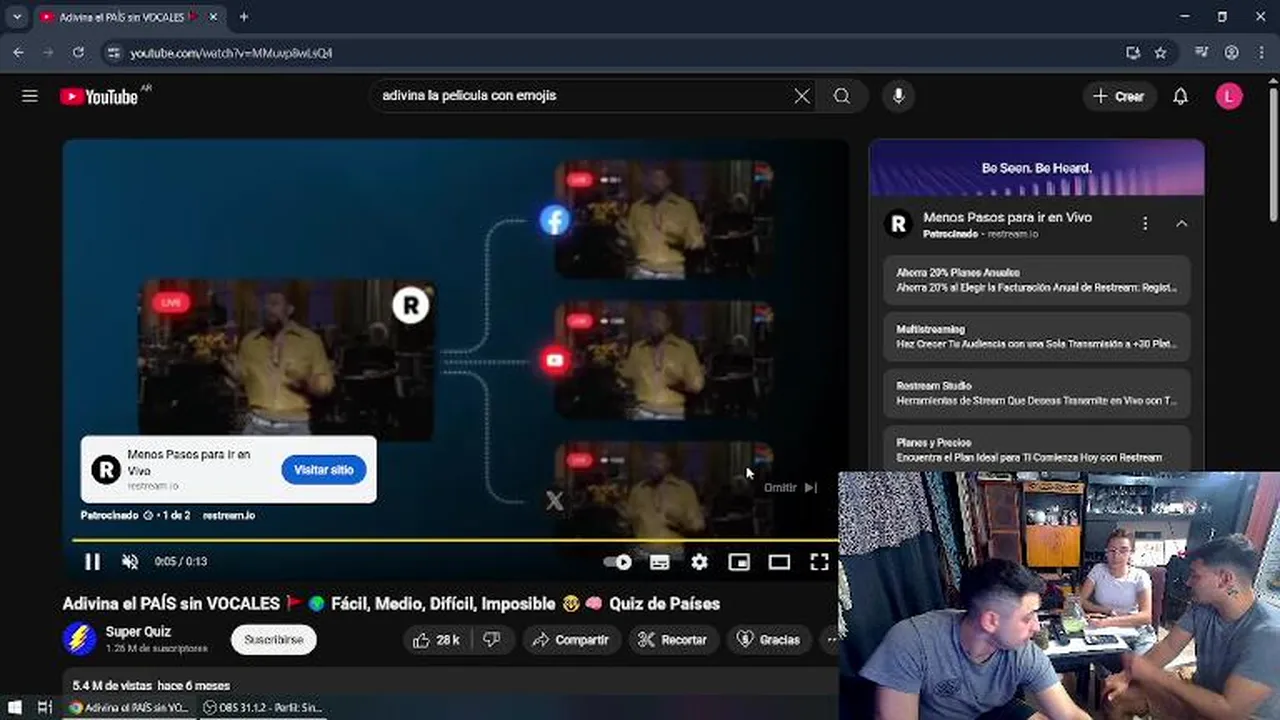Open Menos Pasos para ir en Vivo sidebar title
This screenshot has height=720, width=1280.
pyautogui.click(x=1007, y=217)
